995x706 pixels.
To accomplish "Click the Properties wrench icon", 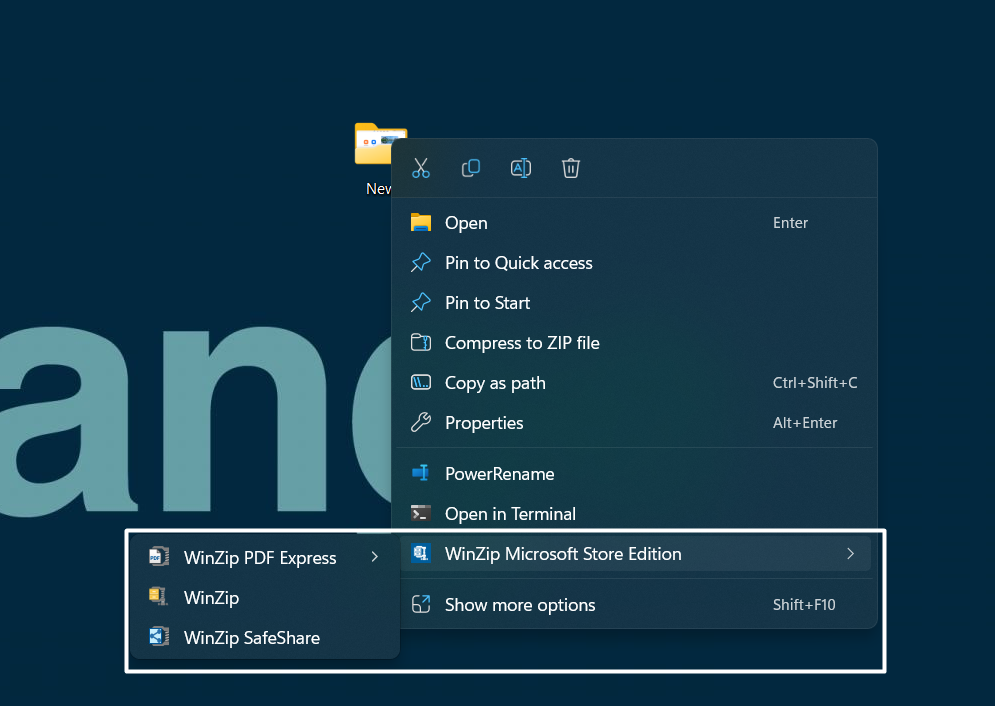I will tap(421, 423).
